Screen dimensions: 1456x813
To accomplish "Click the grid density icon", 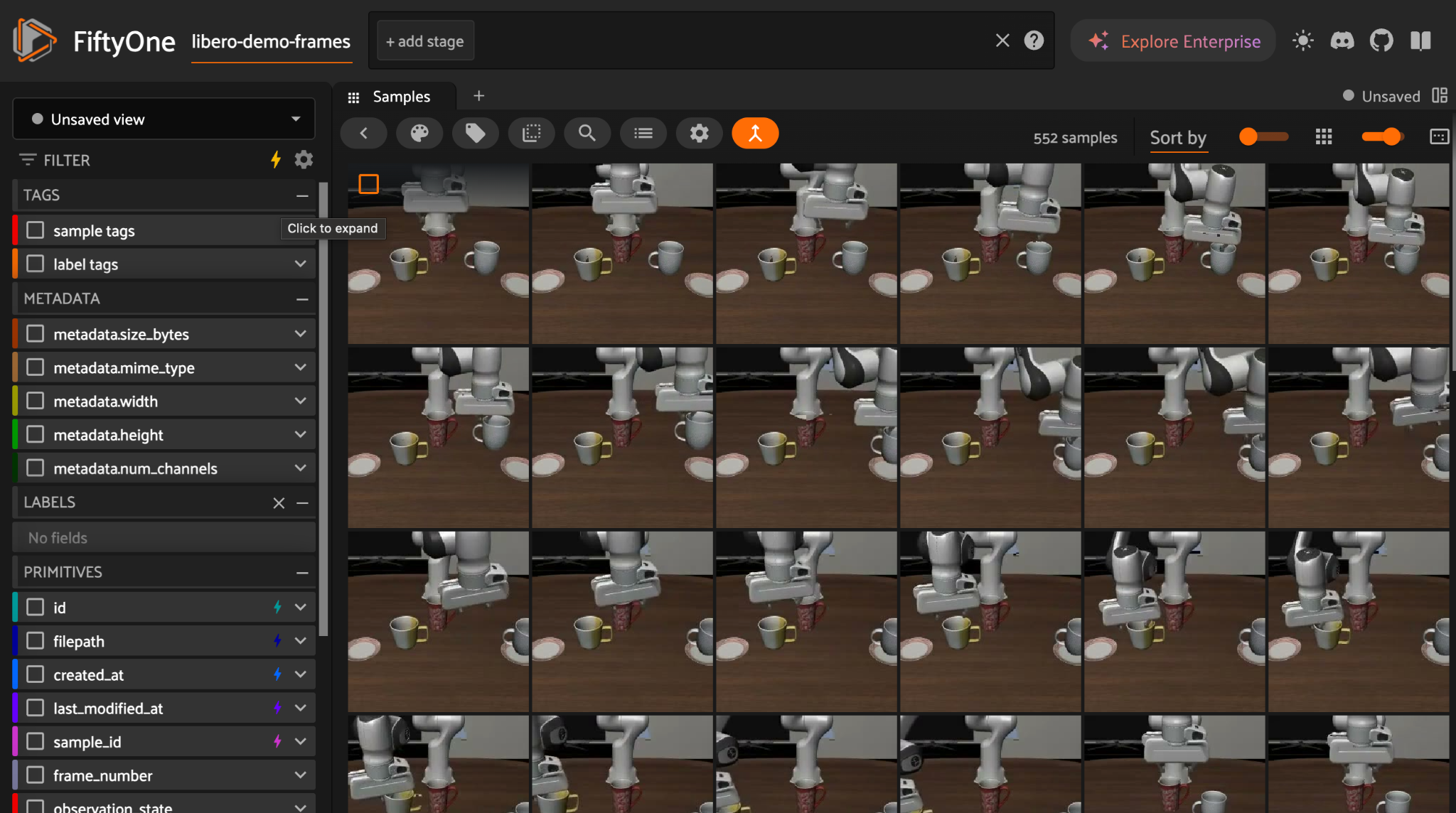I will pos(1324,136).
